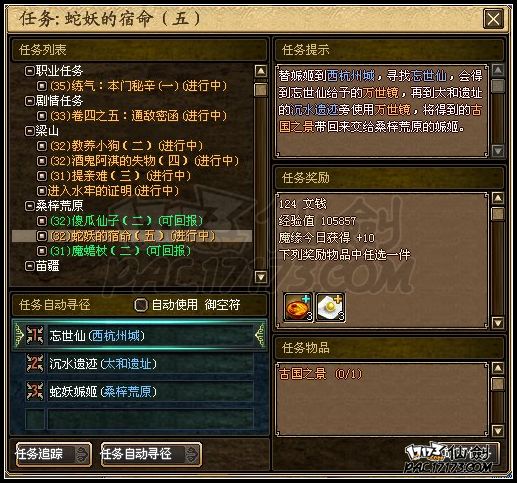The width and height of the screenshot is (517, 483).
Task: Click quest list scrollbar down arrow
Action: pyautogui.click(x=260, y=277)
